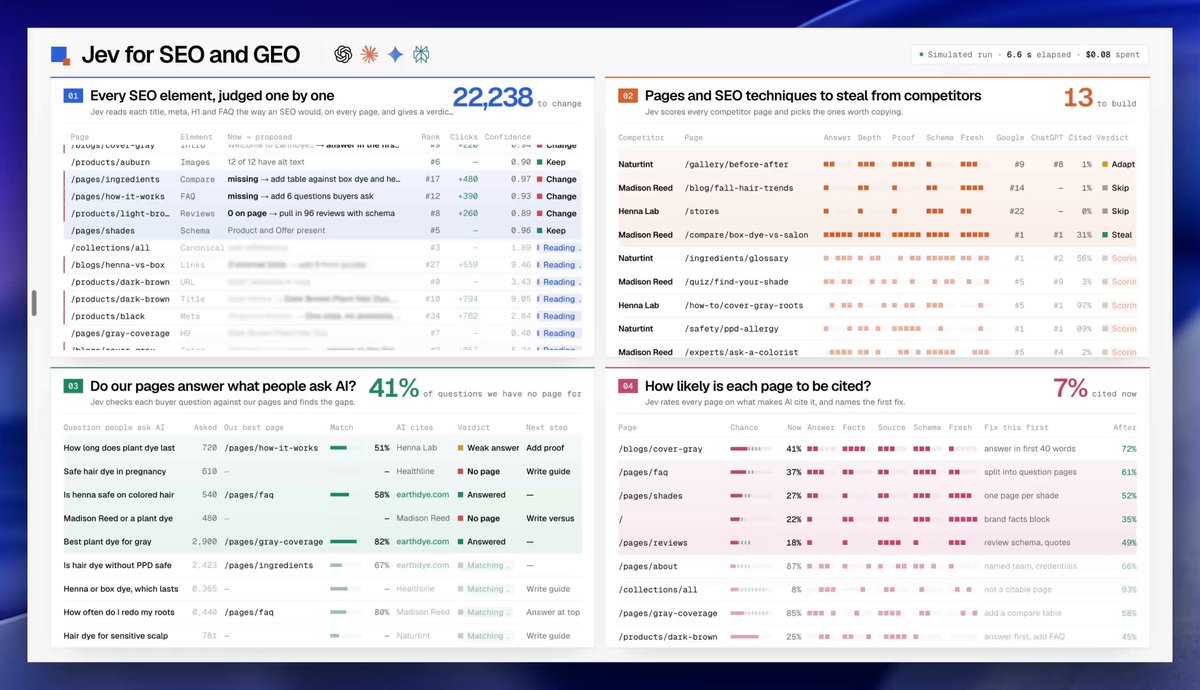This screenshot has width=1200, height=690.
Task: Click the 13 to build counter
Action: (1099, 98)
